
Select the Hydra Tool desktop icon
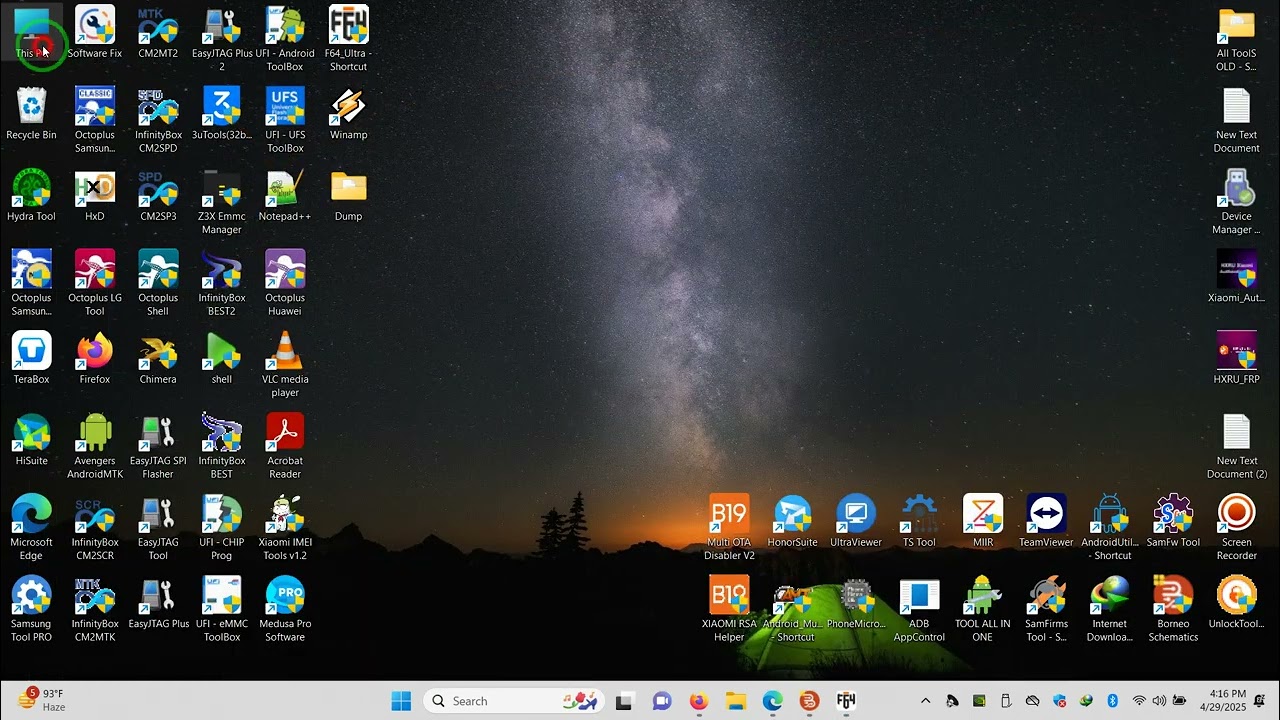tap(31, 196)
